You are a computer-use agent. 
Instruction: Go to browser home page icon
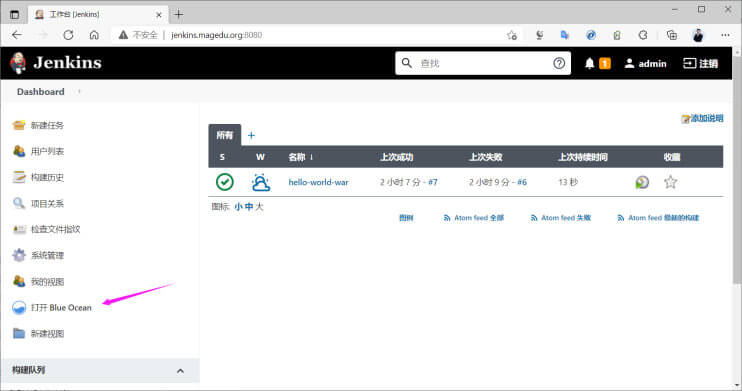(x=94, y=35)
